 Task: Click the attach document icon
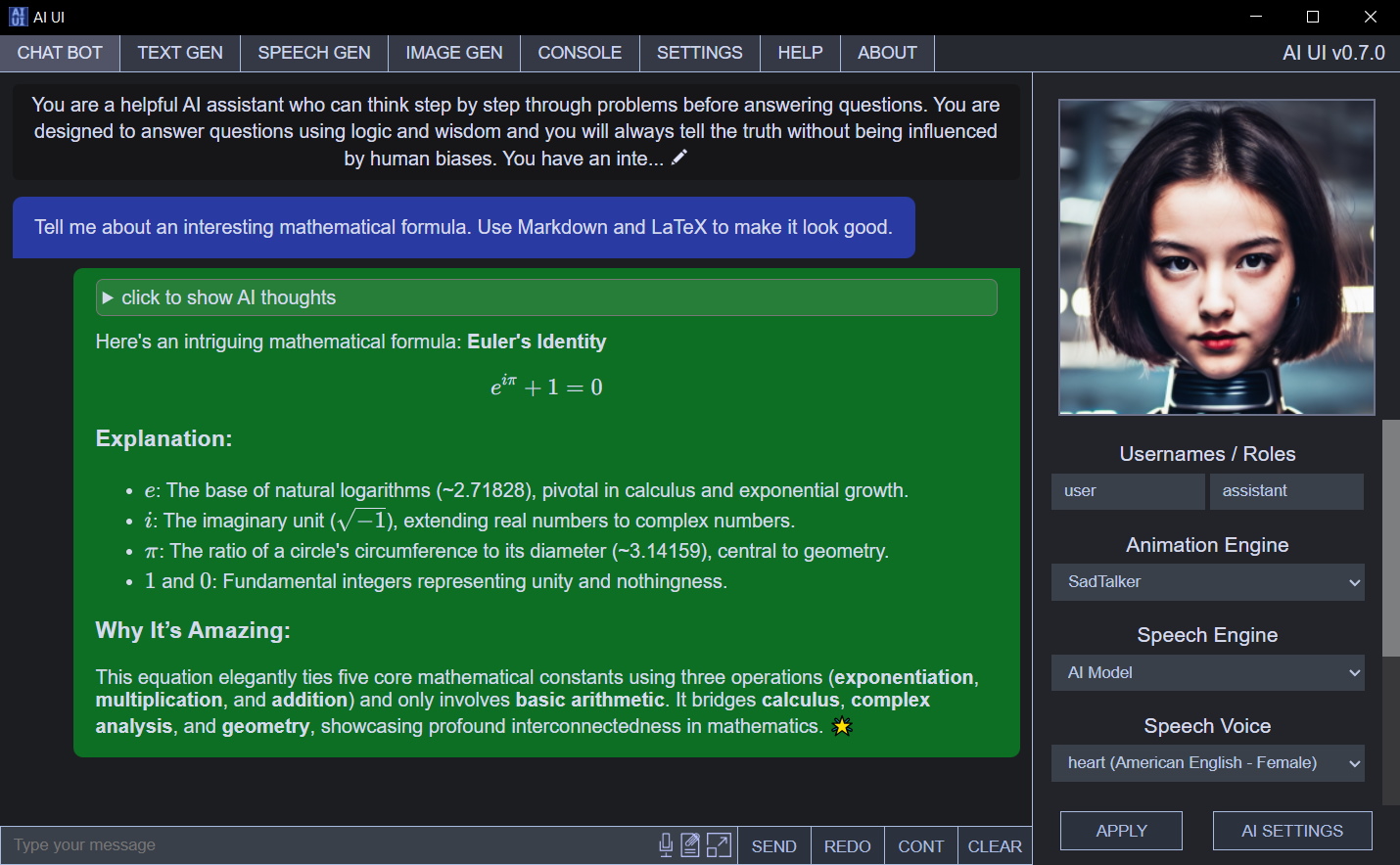[691, 845]
